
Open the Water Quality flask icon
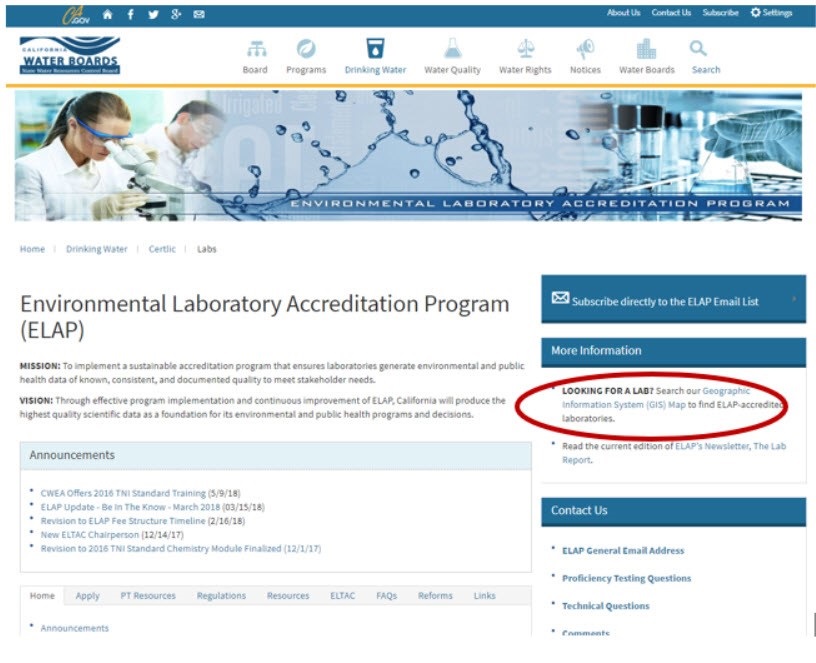[x=453, y=48]
